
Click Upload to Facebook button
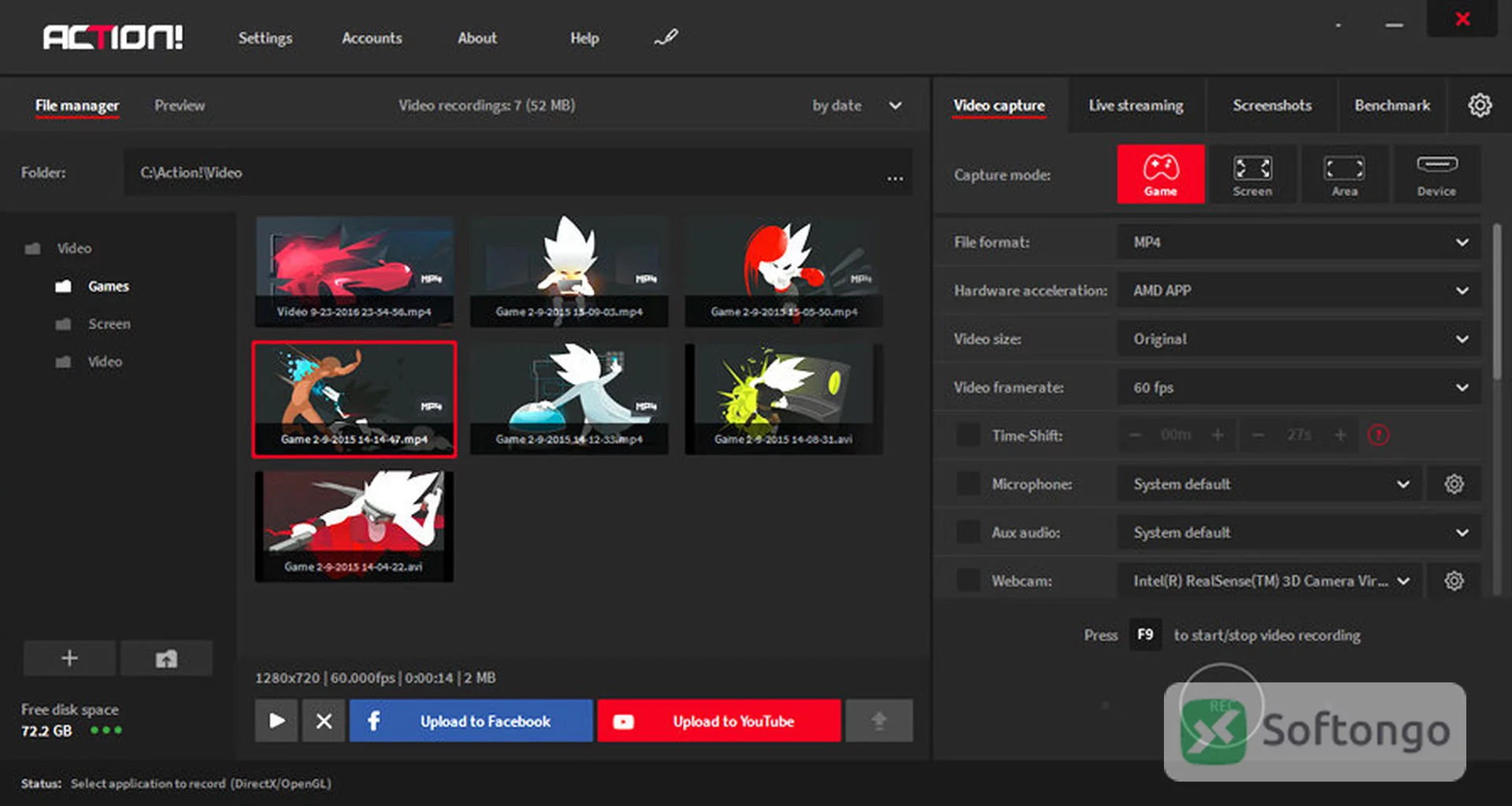471,720
